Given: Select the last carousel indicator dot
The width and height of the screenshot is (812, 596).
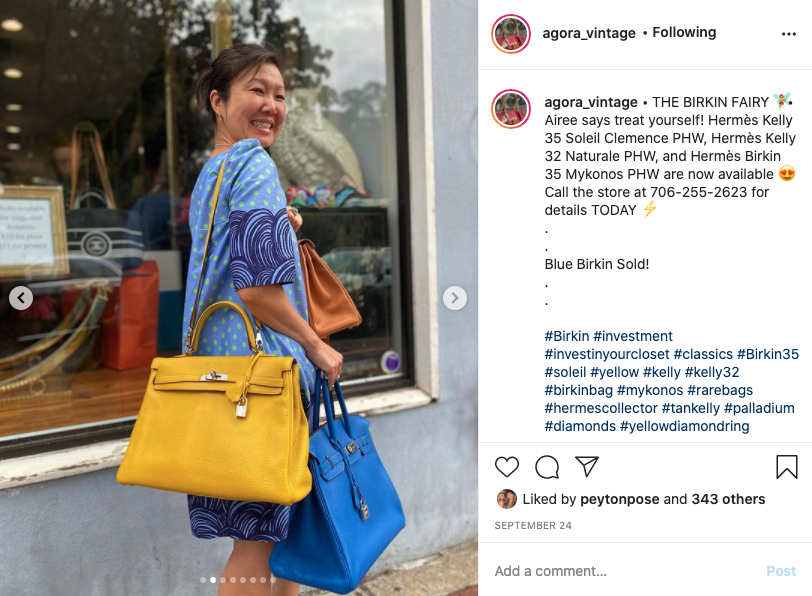Looking at the screenshot, I should (x=272, y=580).
